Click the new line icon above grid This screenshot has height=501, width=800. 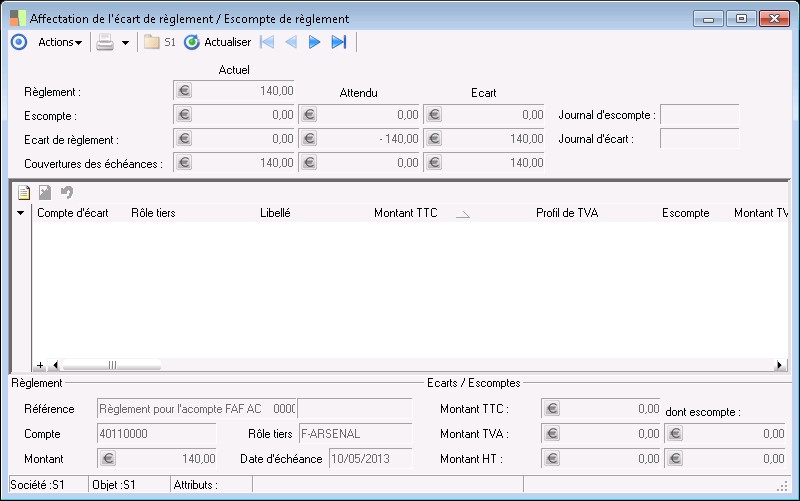tap(24, 192)
